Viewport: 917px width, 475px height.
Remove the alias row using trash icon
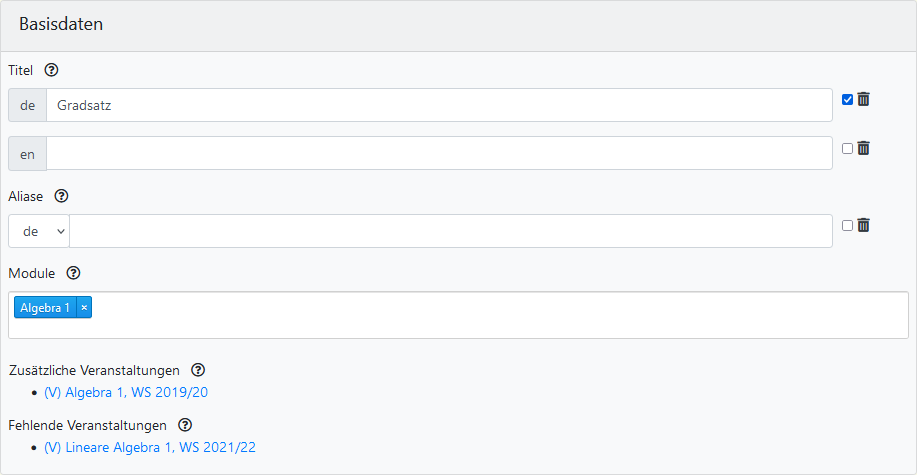[864, 225]
